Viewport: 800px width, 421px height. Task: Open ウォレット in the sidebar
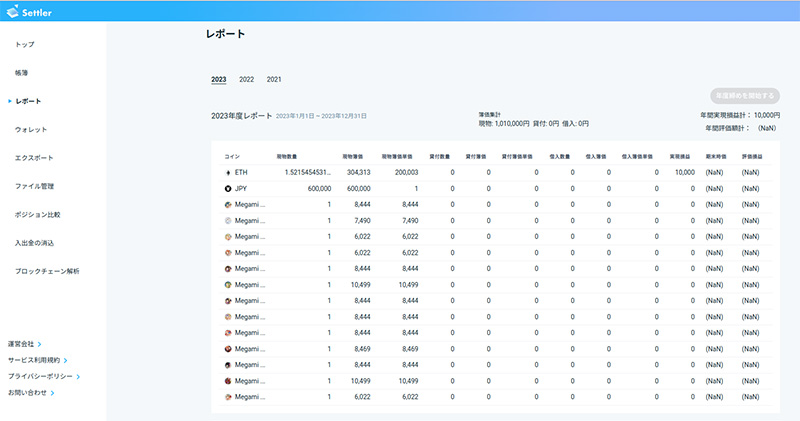click(31, 130)
